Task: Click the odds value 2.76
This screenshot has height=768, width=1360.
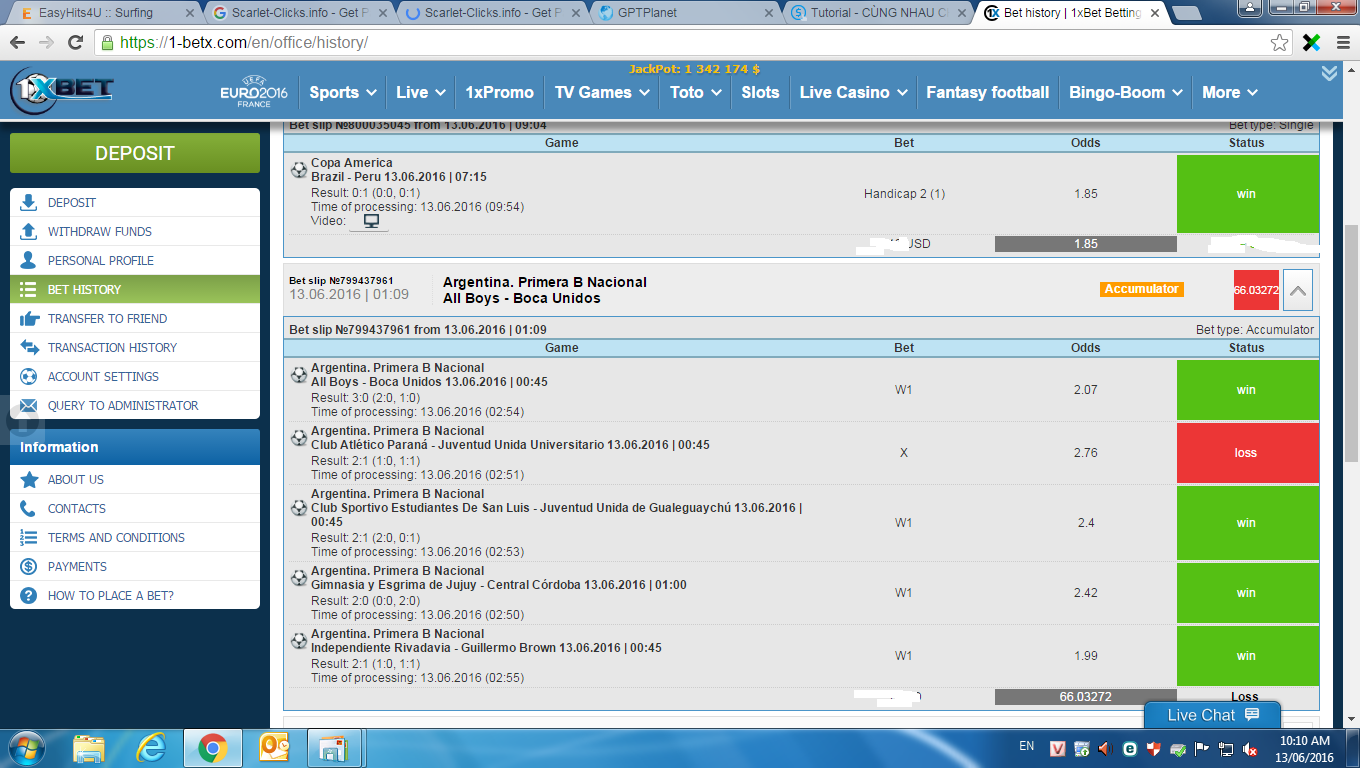Action: pyautogui.click(x=1085, y=453)
